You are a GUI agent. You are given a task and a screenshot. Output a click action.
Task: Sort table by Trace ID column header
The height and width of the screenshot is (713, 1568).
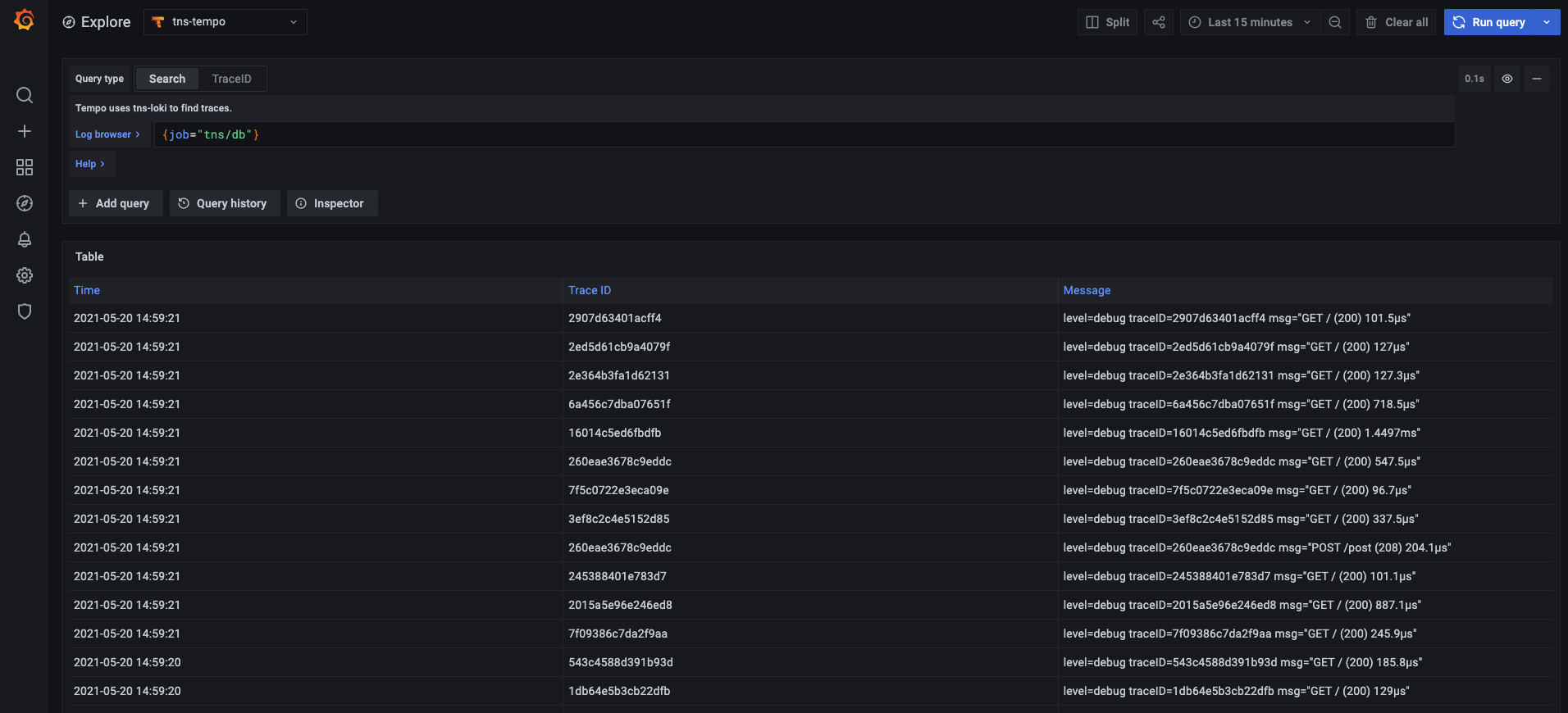[x=590, y=290]
